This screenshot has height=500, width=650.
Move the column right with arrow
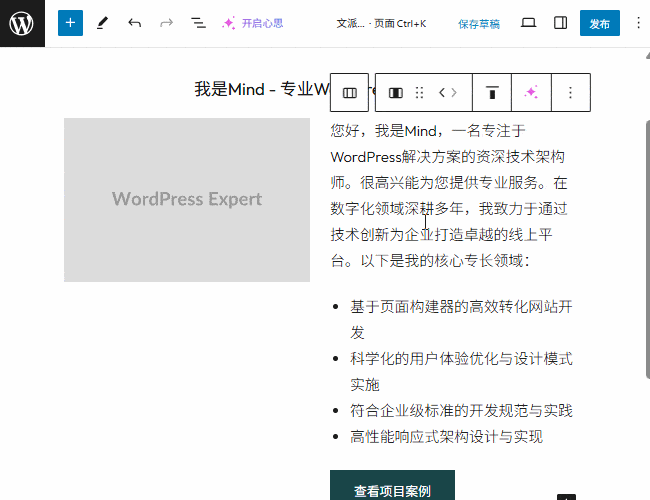click(454, 93)
